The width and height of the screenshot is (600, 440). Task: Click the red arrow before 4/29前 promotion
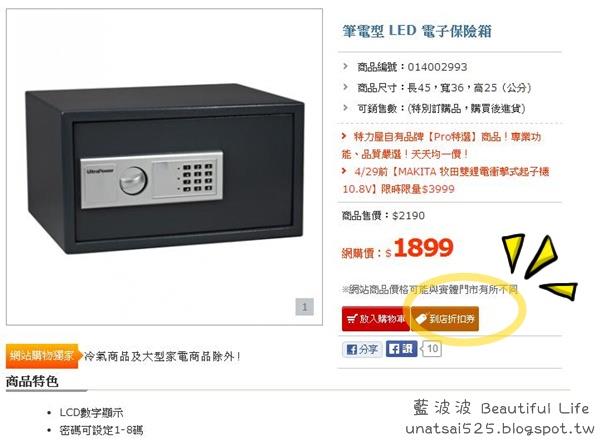point(344,171)
